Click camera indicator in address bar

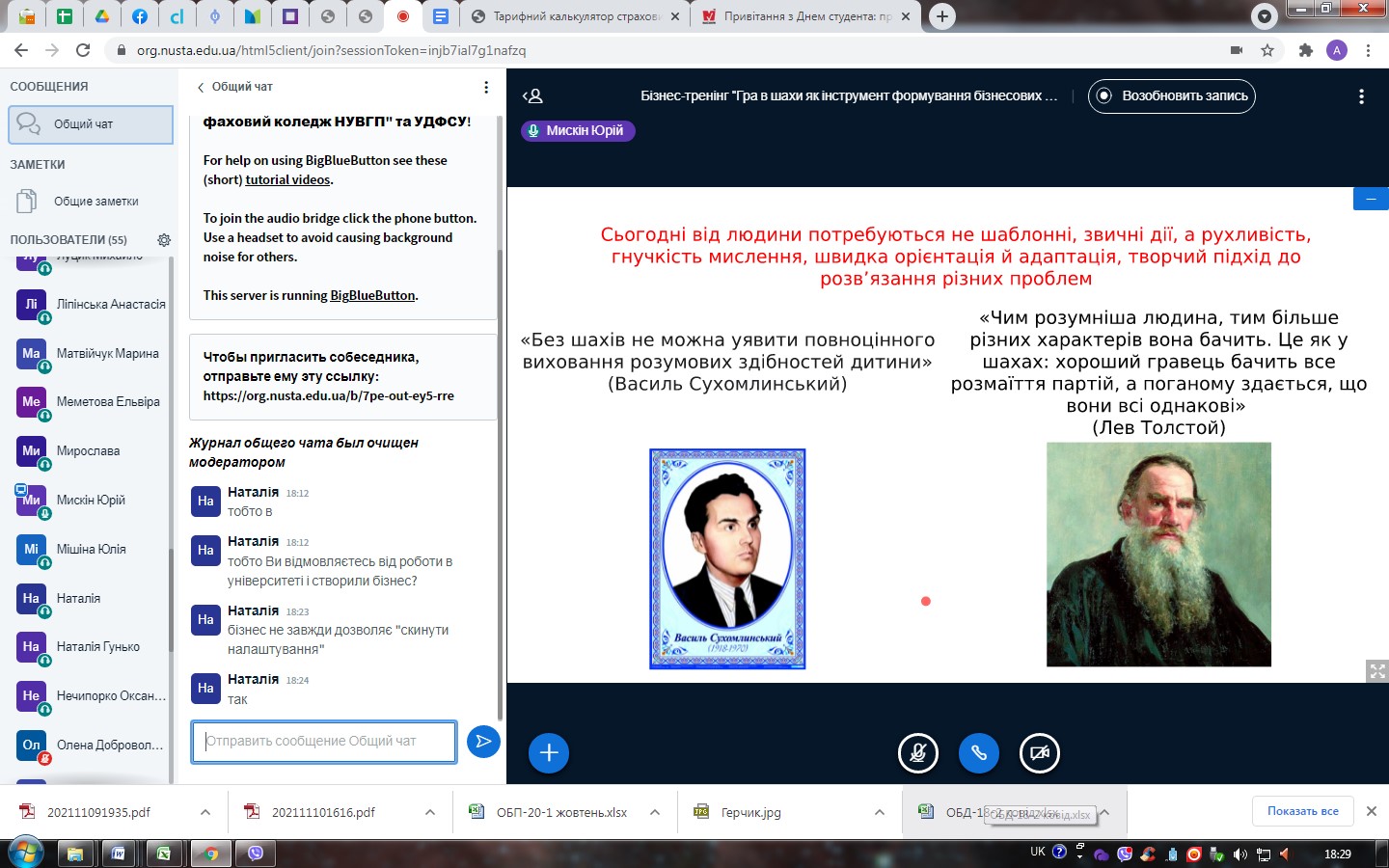(x=1237, y=50)
